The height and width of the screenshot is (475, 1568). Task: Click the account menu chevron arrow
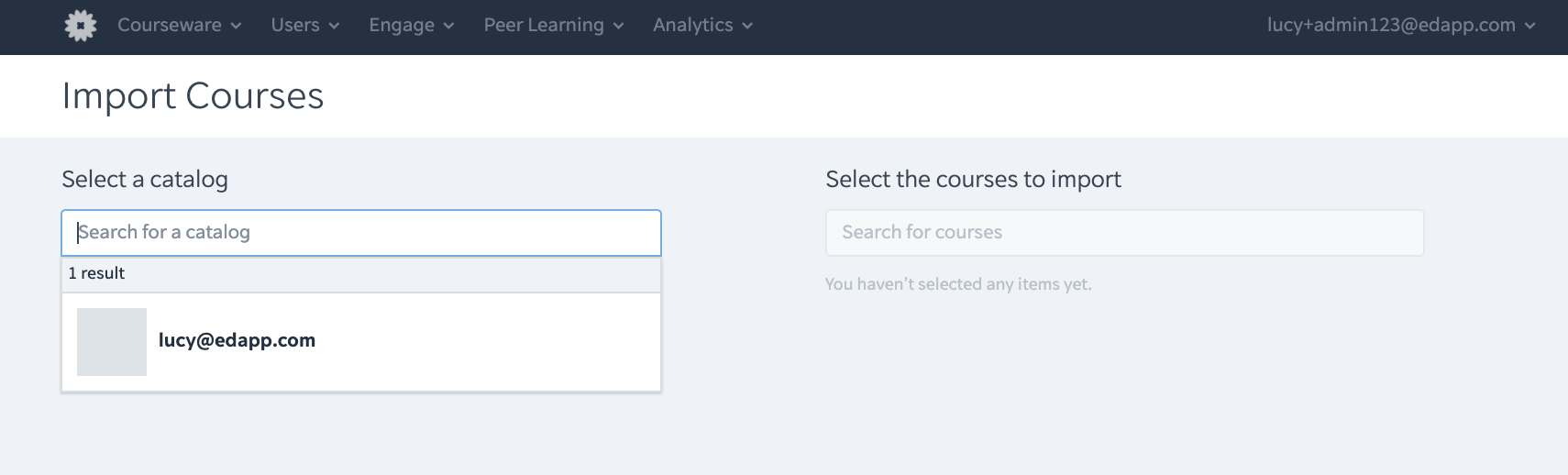[1529, 27]
